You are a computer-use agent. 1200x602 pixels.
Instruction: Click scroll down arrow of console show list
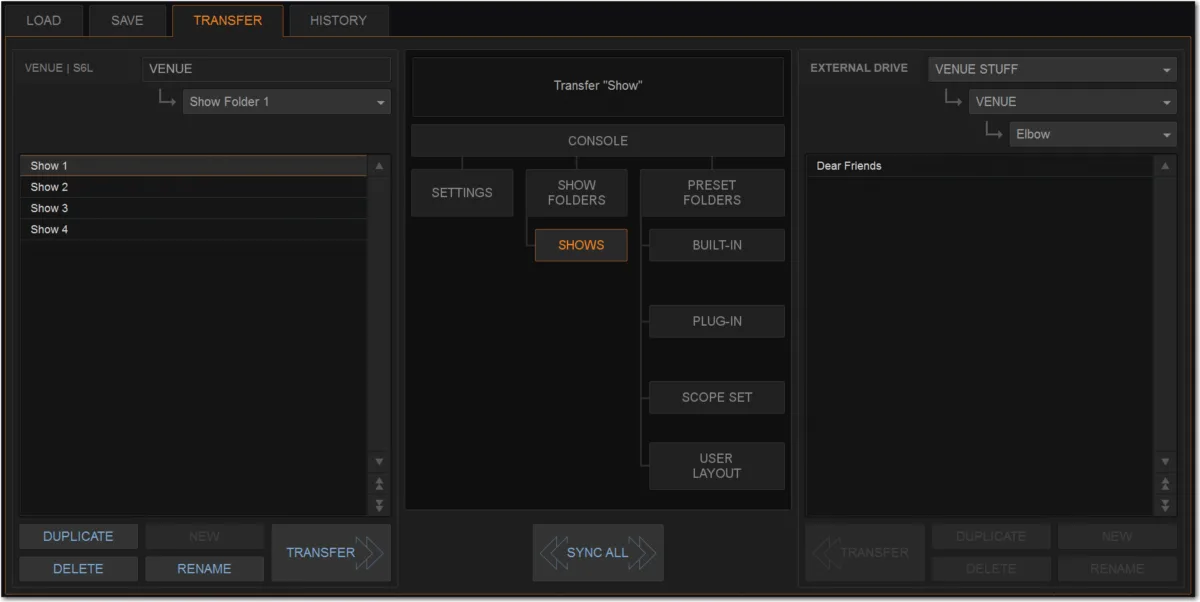(379, 462)
